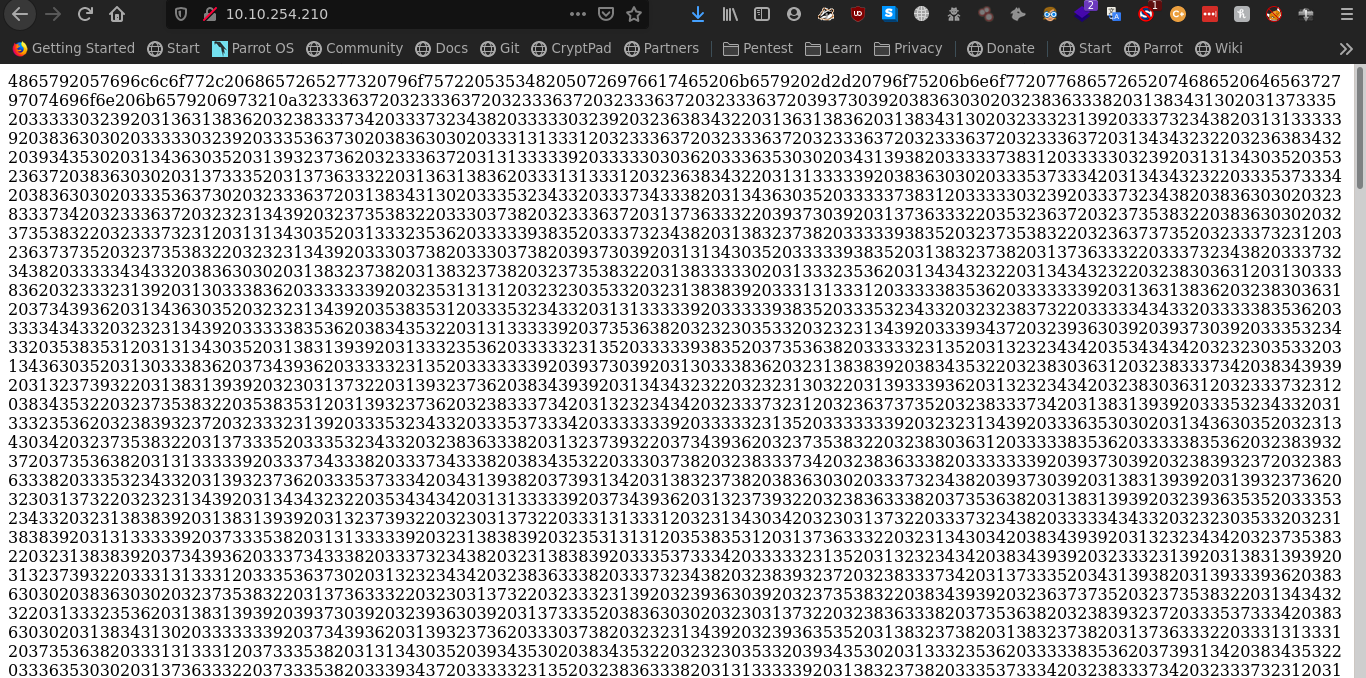Open page actions three-dot menu
1366x678 pixels.
tap(578, 14)
